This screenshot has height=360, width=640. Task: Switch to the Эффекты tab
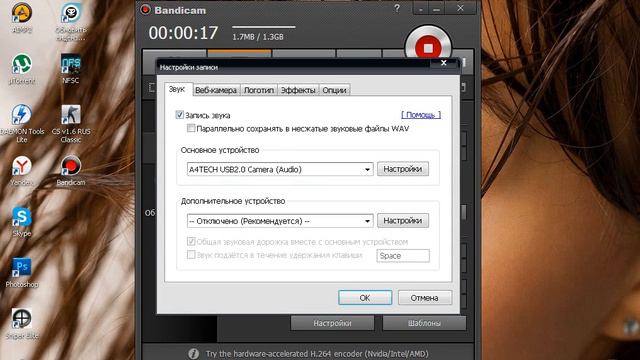pyautogui.click(x=298, y=90)
